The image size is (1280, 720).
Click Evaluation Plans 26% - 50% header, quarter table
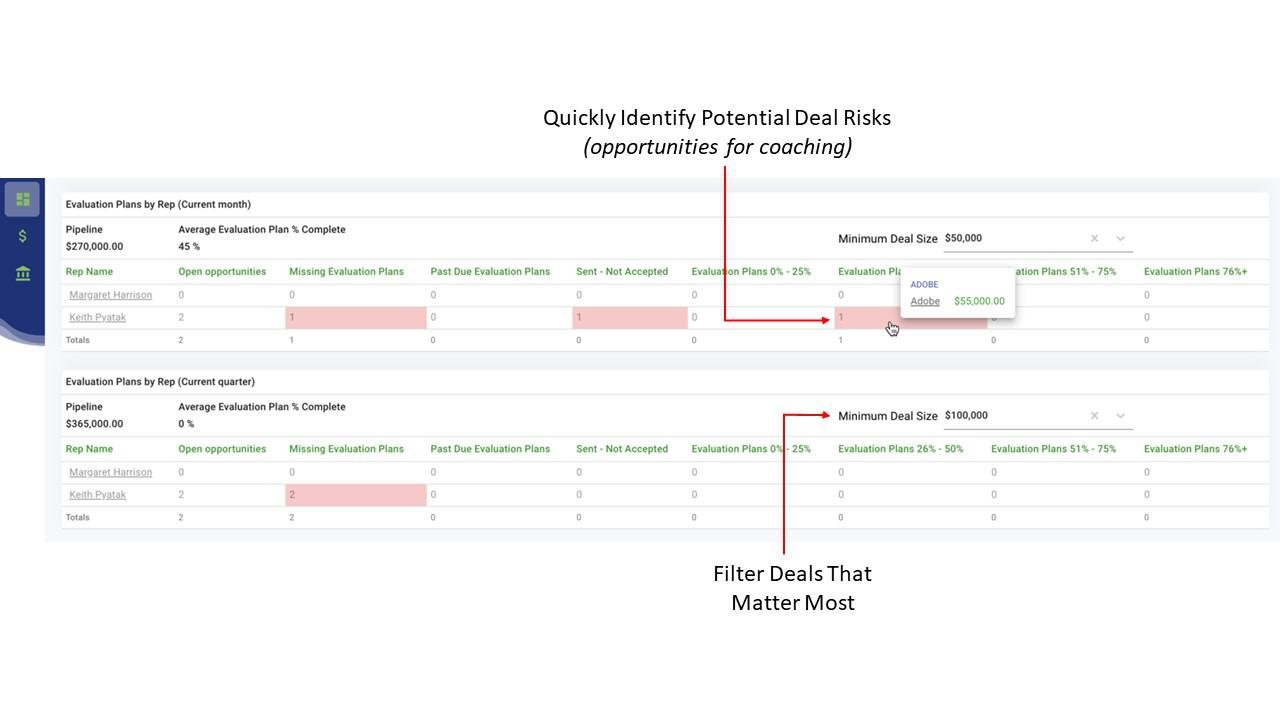pyautogui.click(x=900, y=449)
